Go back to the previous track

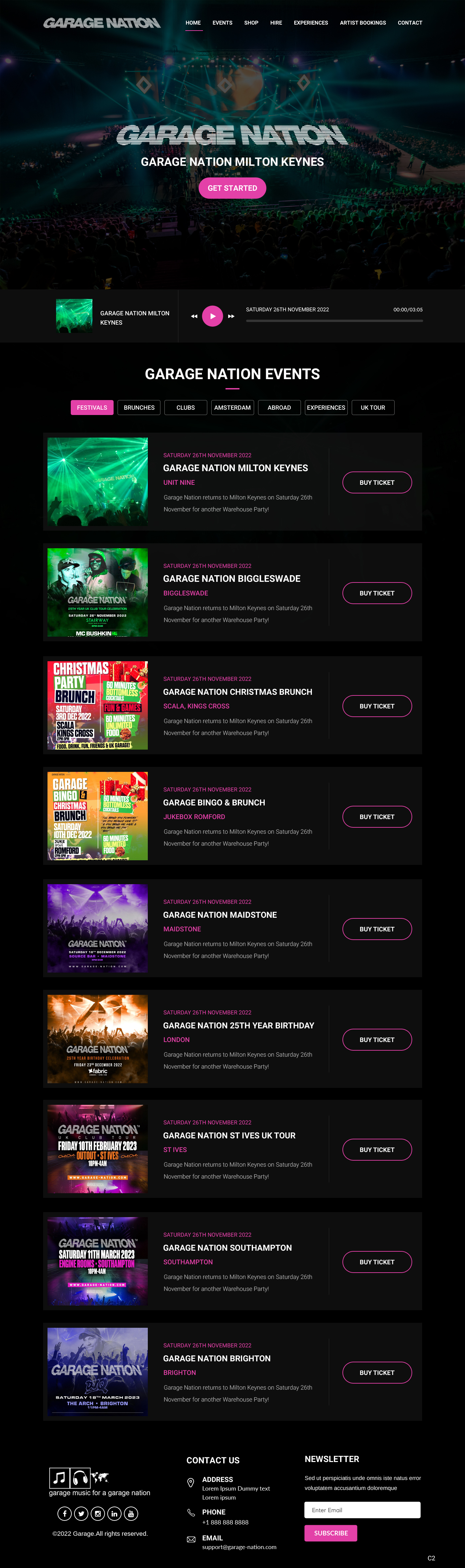194,317
